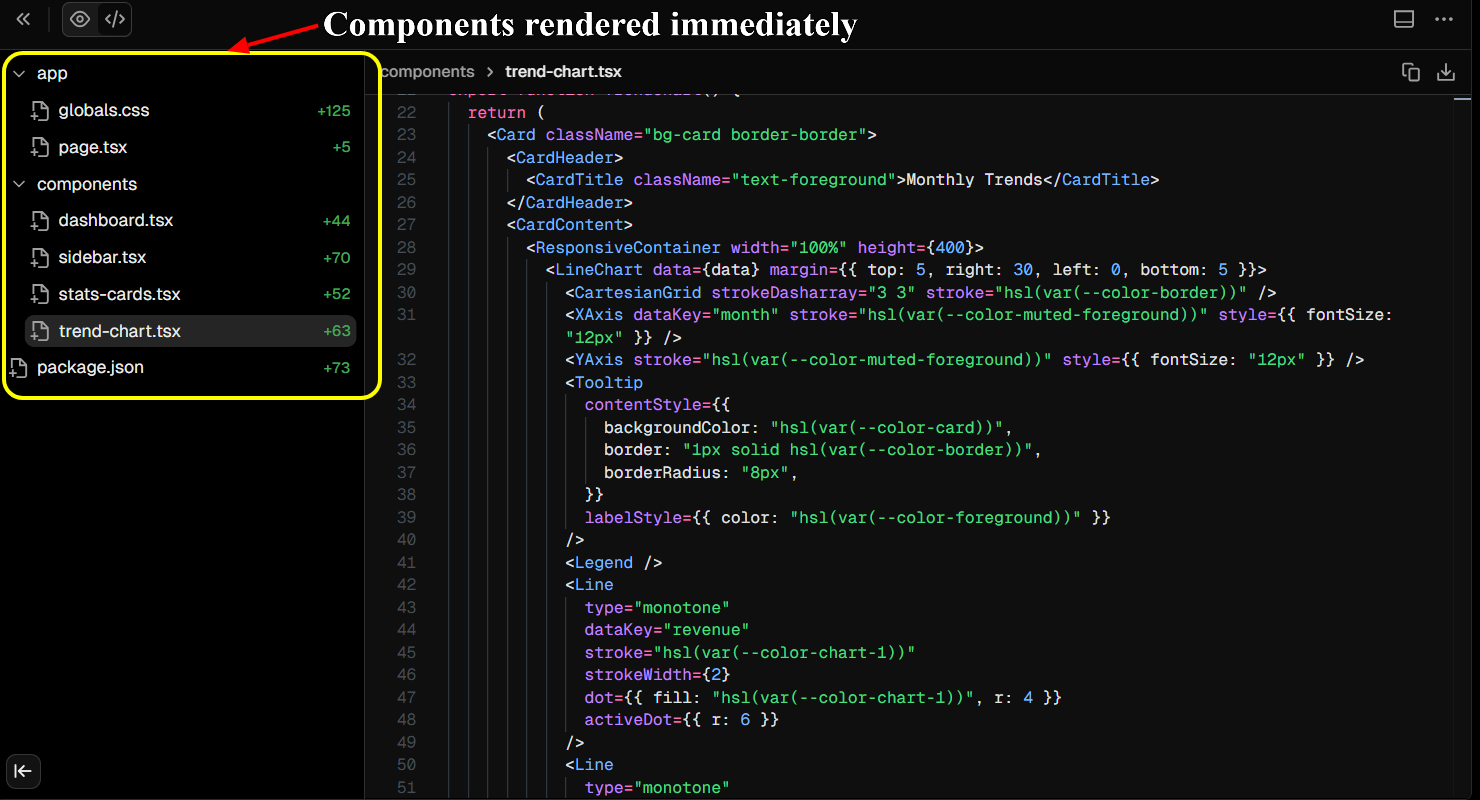The image size is (1480, 800).
Task: Select stats-cards.tsx in file tree
Action: pyautogui.click(x=119, y=295)
